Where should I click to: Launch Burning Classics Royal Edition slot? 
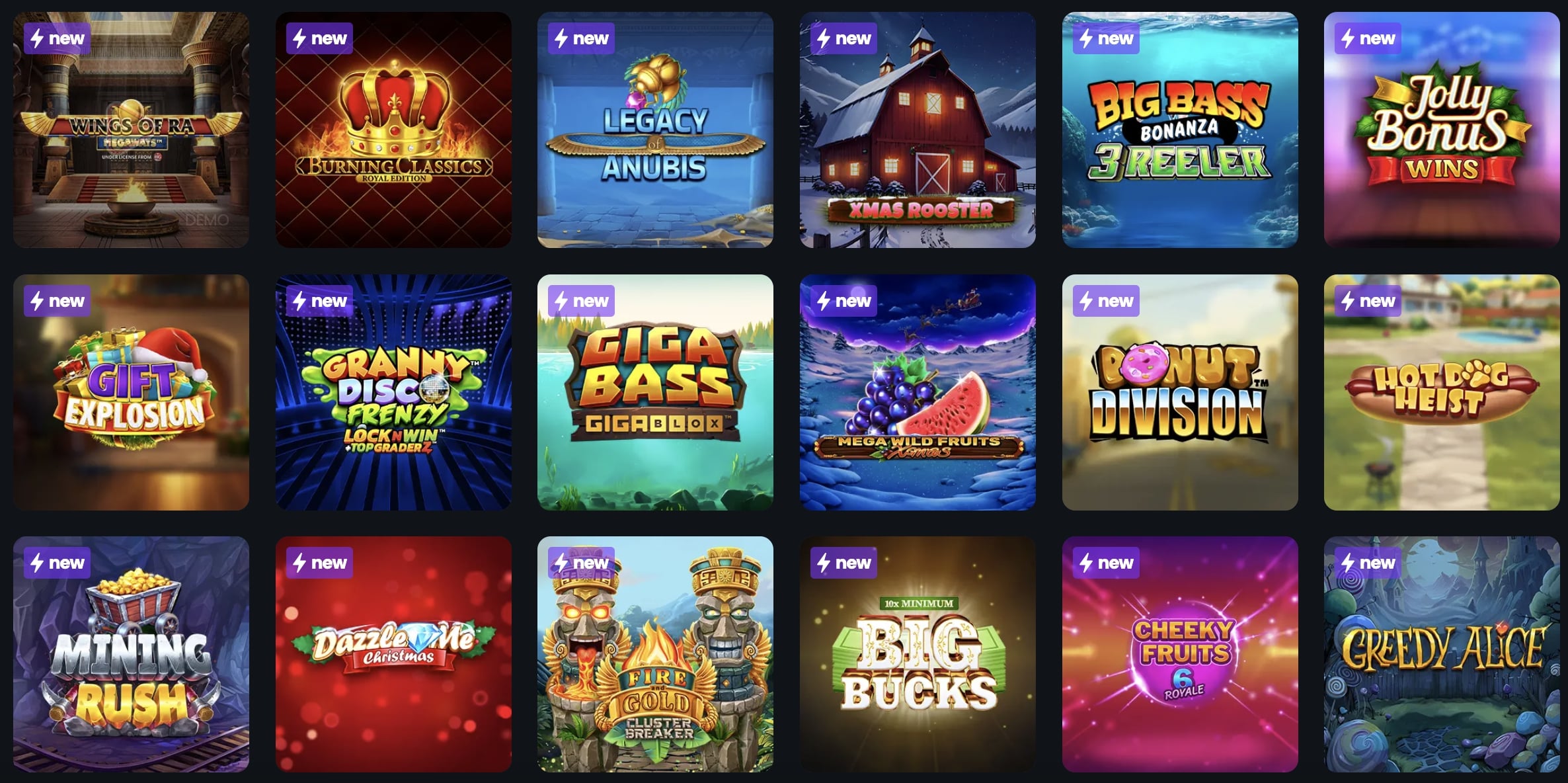[x=393, y=130]
